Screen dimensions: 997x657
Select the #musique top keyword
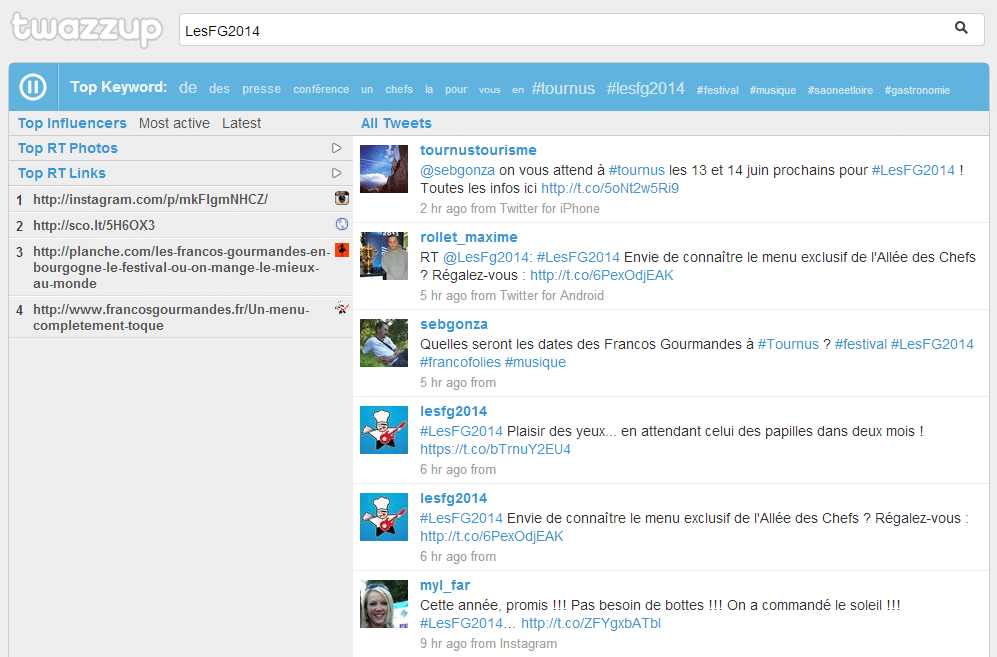coord(773,90)
